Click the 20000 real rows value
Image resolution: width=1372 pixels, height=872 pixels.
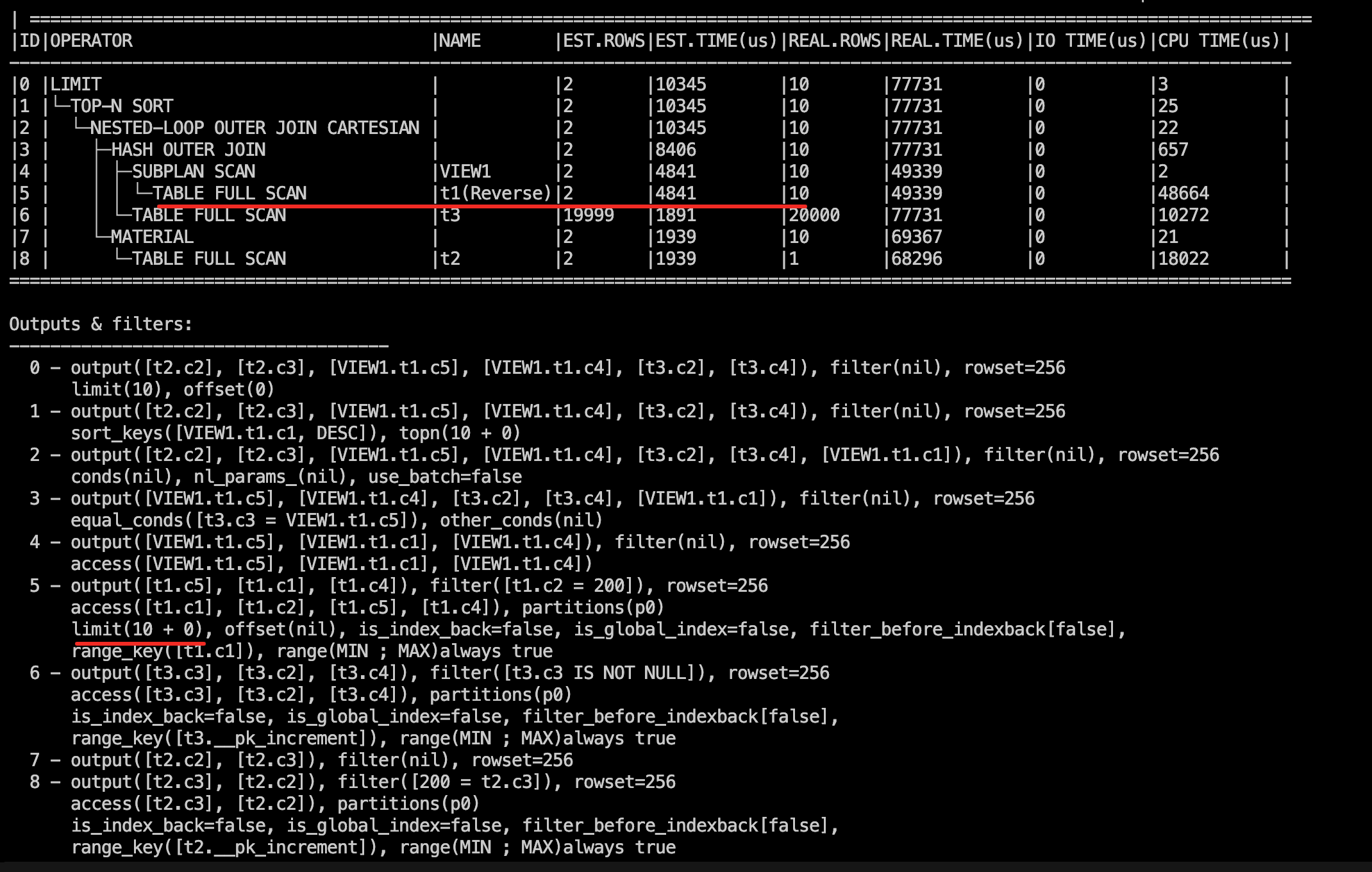pos(814,215)
